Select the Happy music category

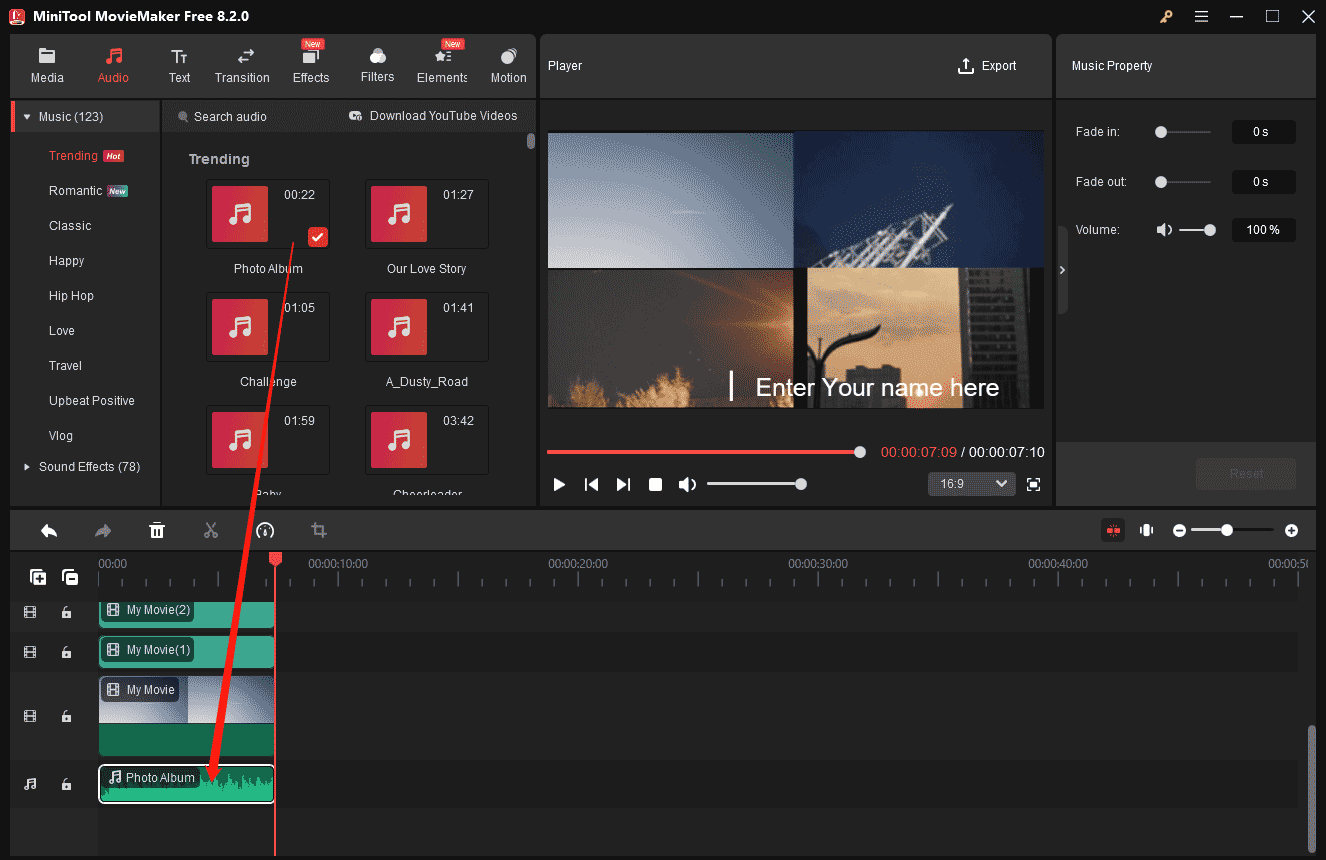click(67, 261)
